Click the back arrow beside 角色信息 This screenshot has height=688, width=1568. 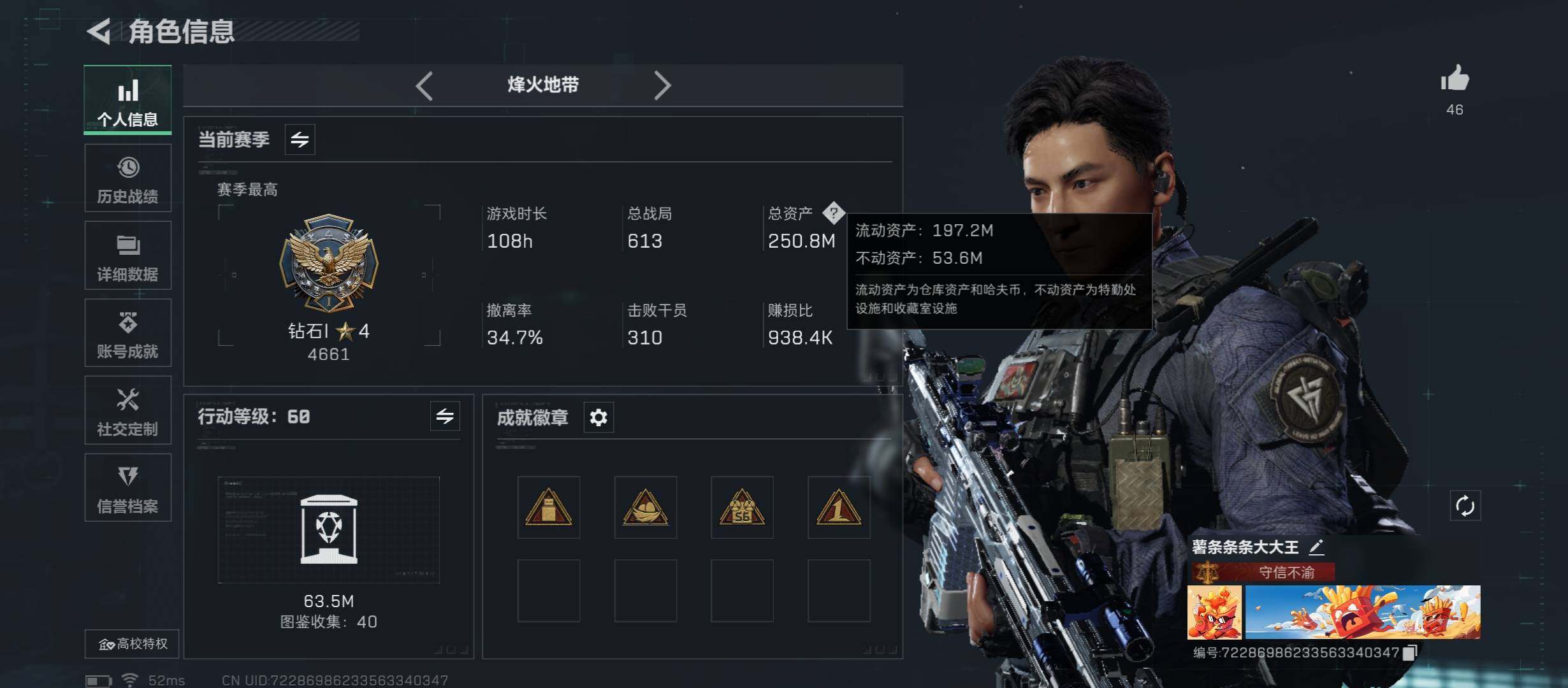point(99,31)
